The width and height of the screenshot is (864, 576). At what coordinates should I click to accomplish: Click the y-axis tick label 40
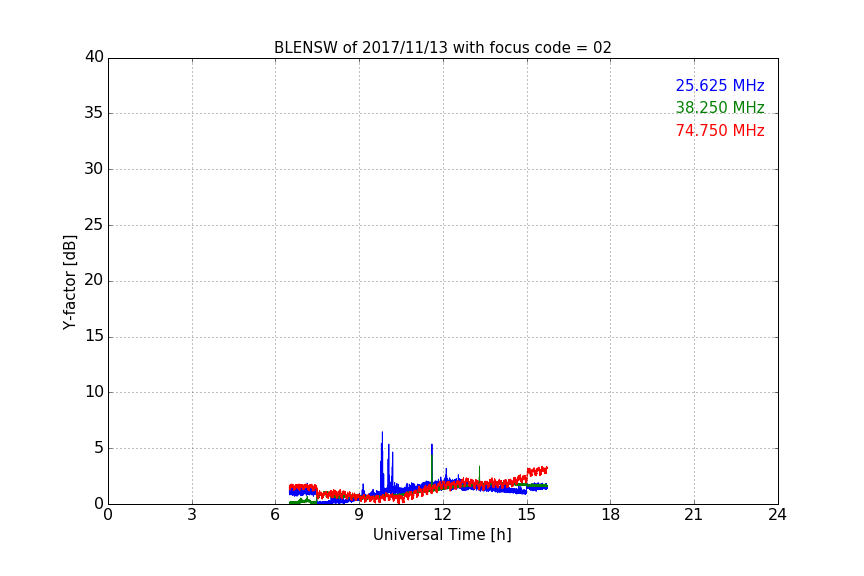94,57
